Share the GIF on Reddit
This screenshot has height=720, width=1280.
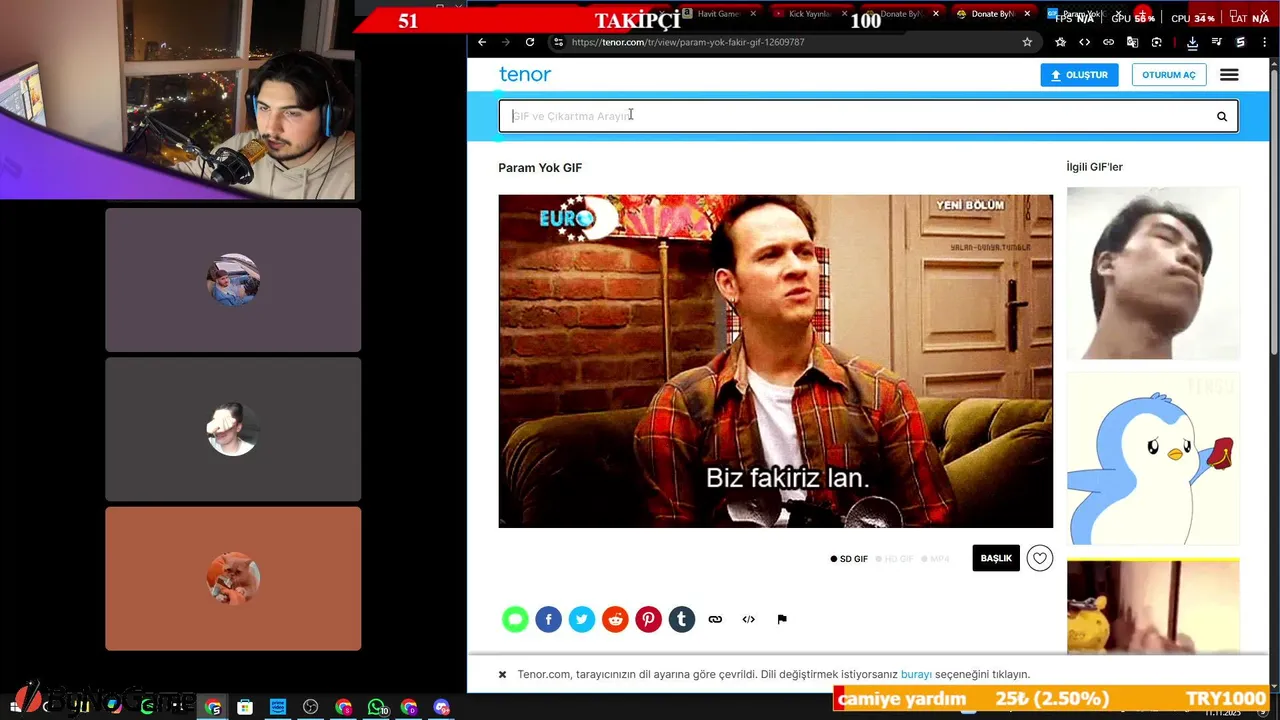[x=615, y=620]
